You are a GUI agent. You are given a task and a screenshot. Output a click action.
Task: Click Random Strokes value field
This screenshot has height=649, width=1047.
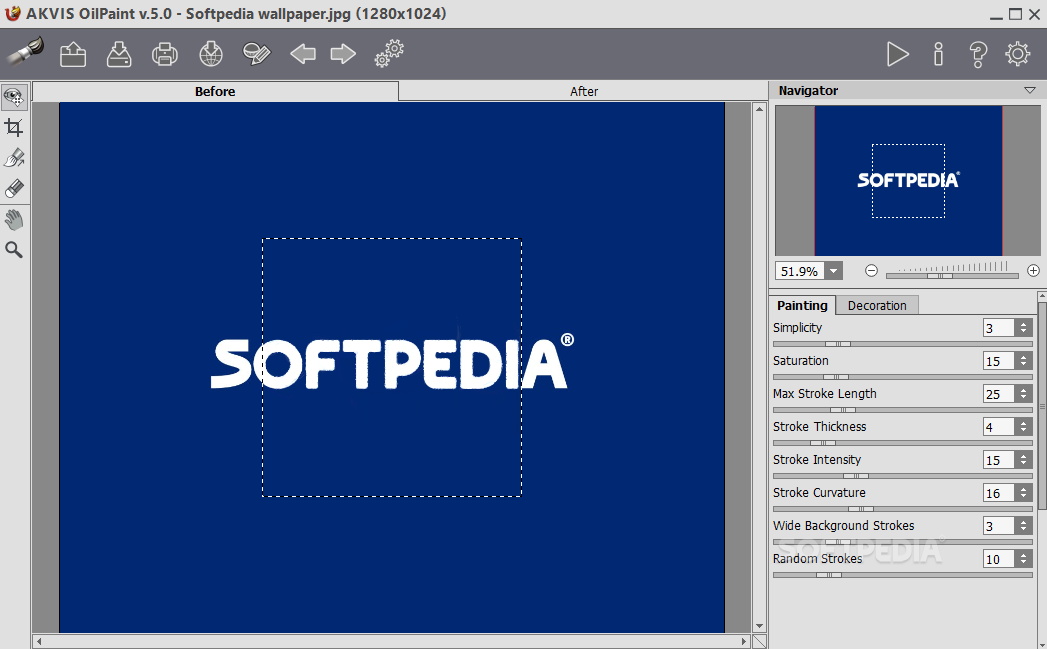tap(998, 559)
